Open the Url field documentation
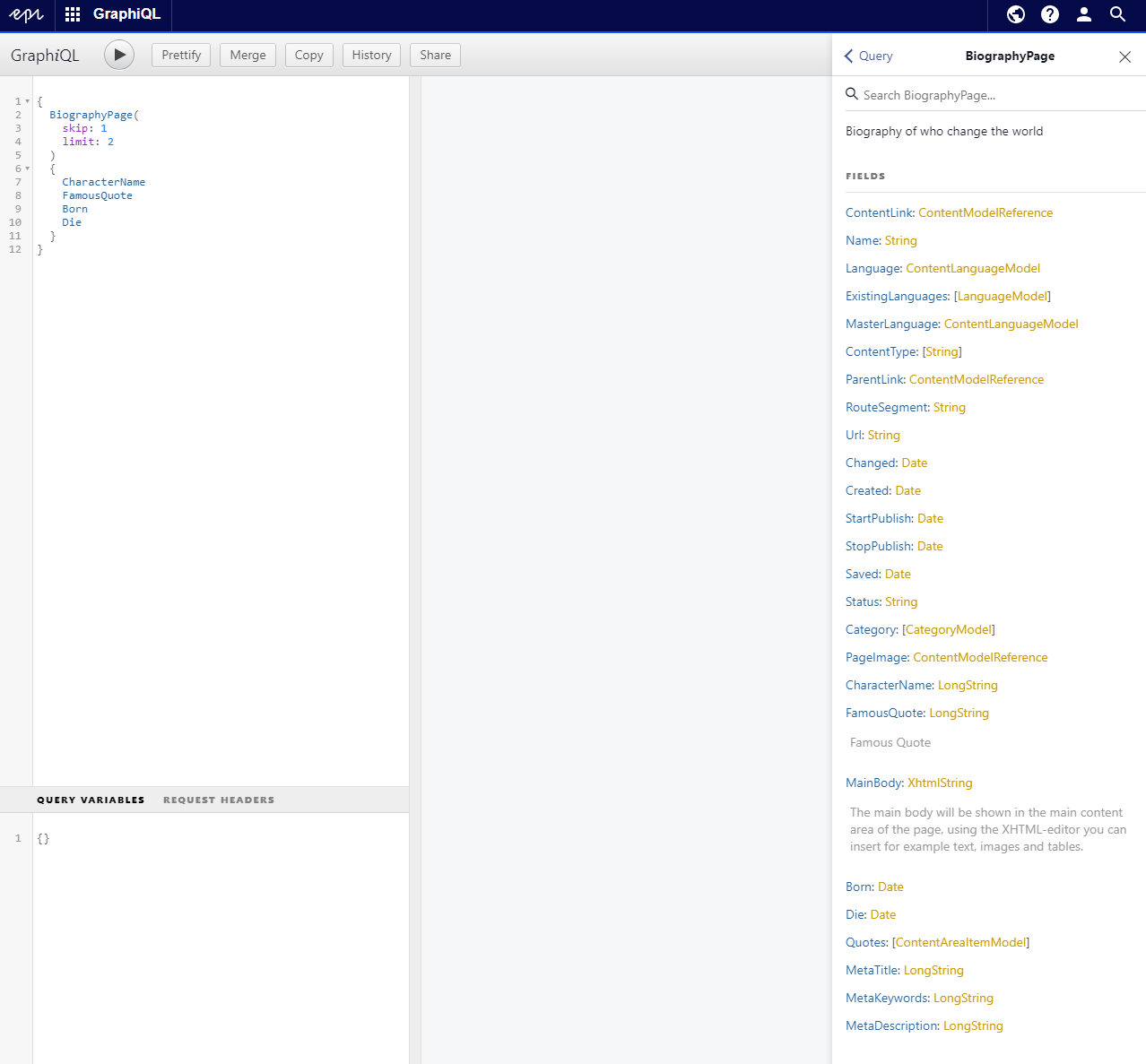Image resolution: width=1146 pixels, height=1064 pixels. click(x=854, y=435)
